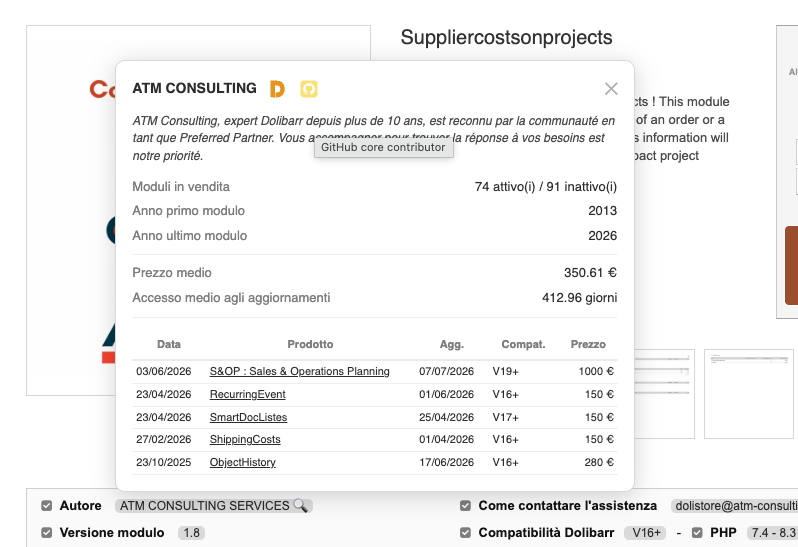Image resolution: width=798 pixels, height=547 pixels.
Task: Open the ObjectHistory product link
Action: pos(242,462)
